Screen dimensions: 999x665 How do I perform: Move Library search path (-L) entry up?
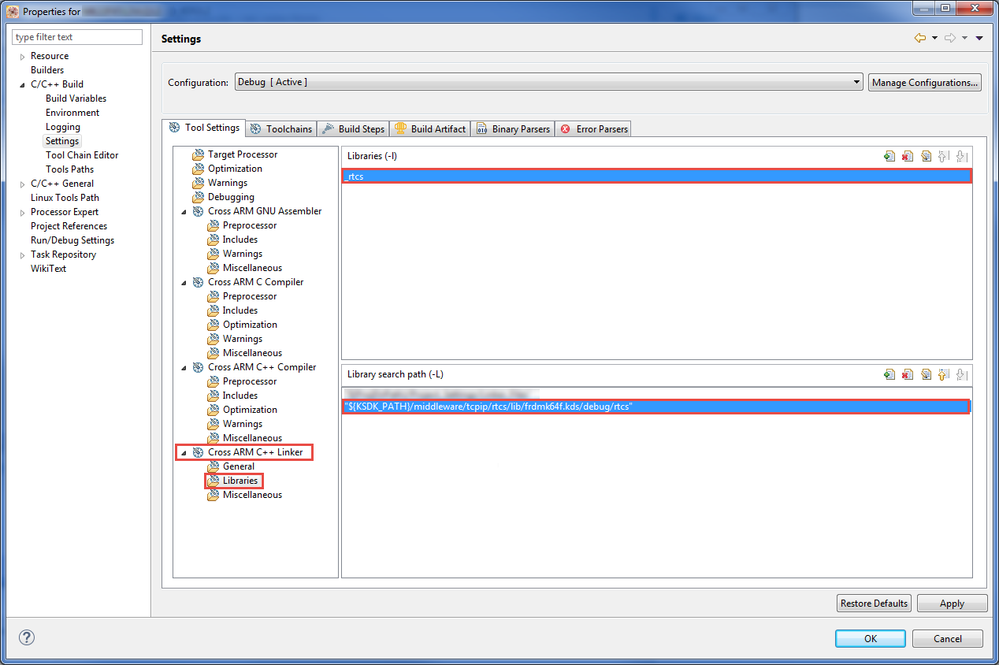click(x=944, y=375)
